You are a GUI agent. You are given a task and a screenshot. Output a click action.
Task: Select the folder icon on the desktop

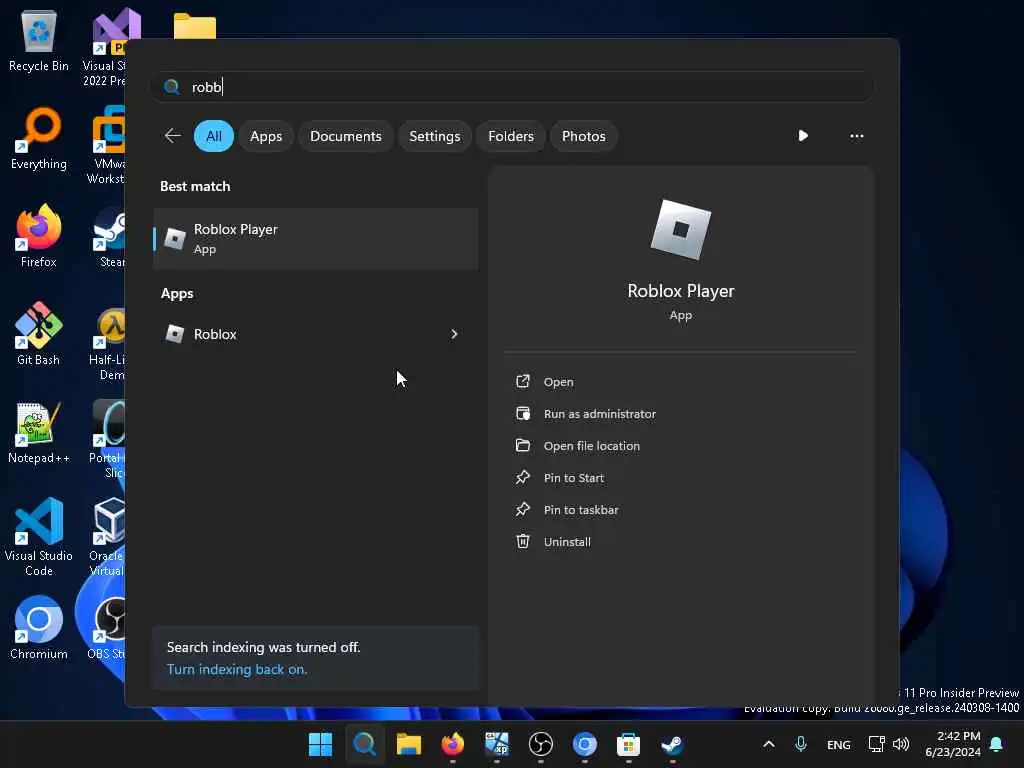[x=195, y=27]
